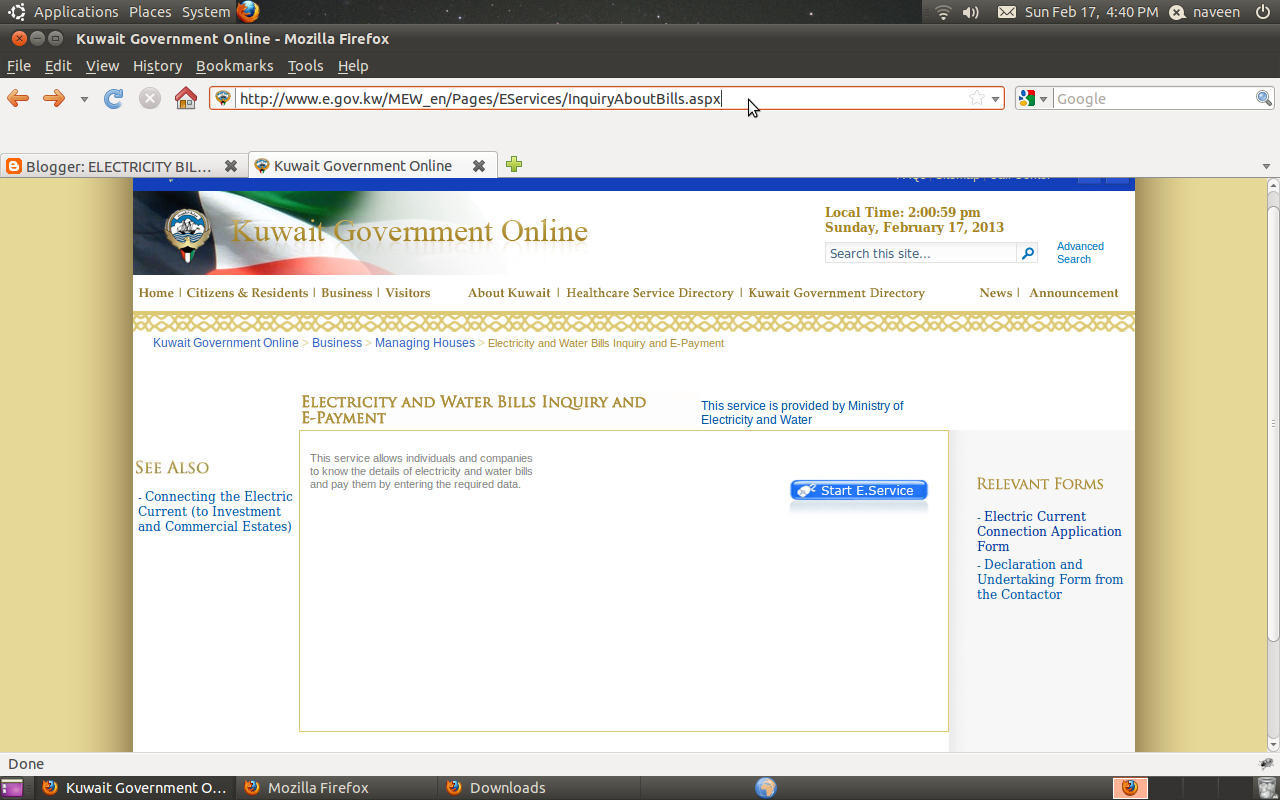Image resolution: width=1280 pixels, height=800 pixels.
Task: Click the Start E.Service button
Action: (x=857, y=490)
